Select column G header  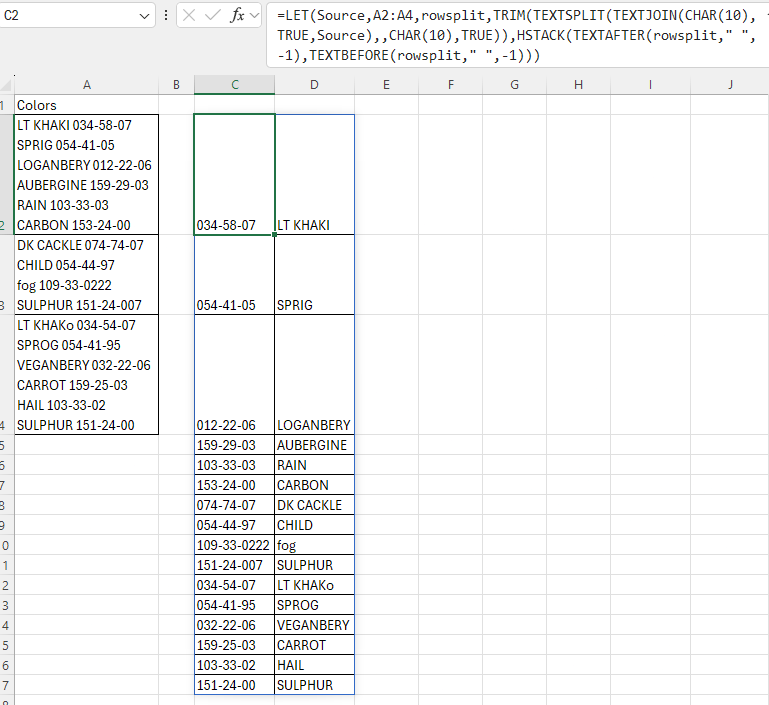(514, 85)
